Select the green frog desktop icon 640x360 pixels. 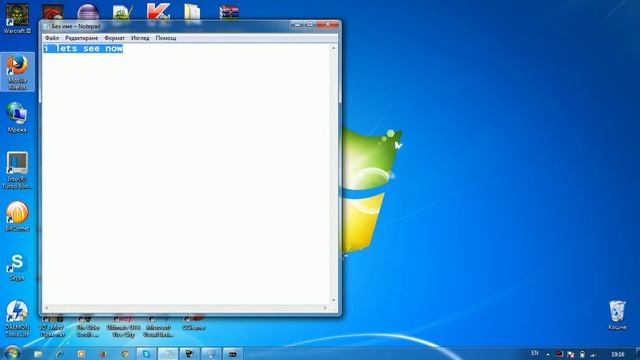(x=122, y=12)
